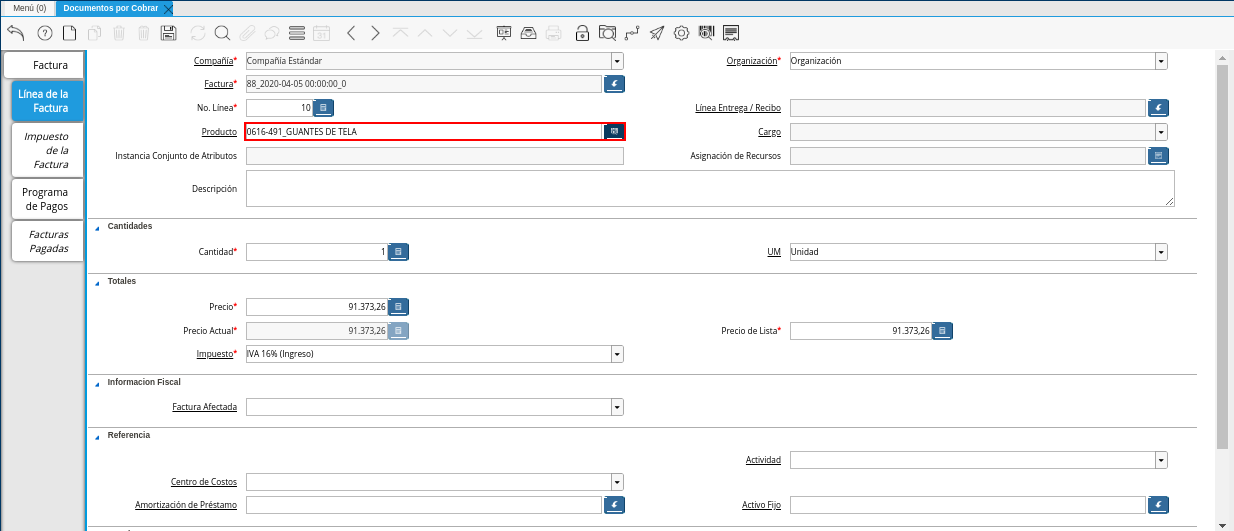
Task: Open calculator for No. Línea
Action: [x=325, y=108]
